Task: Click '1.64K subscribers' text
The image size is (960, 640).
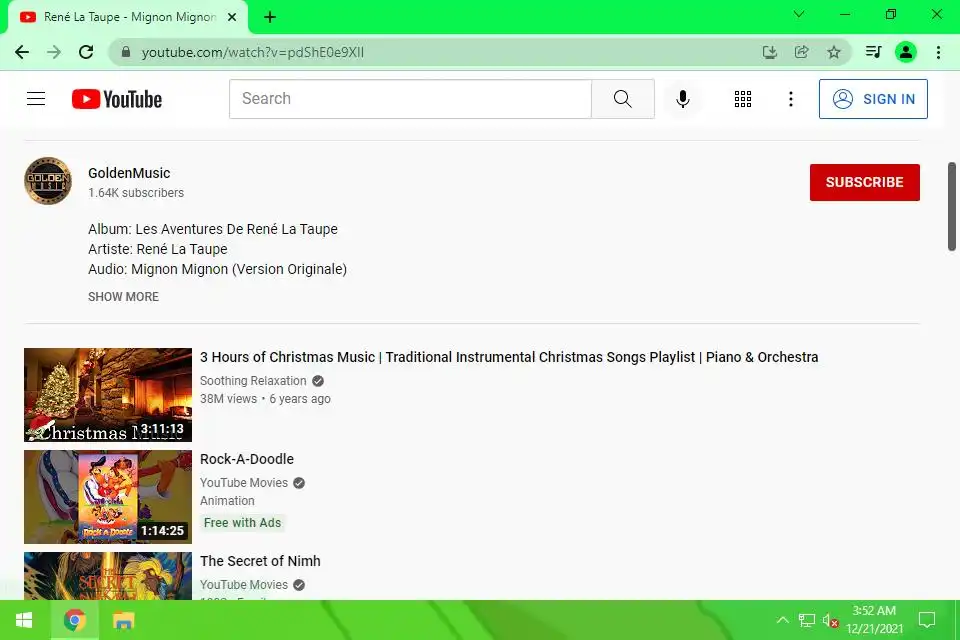Action: click(136, 192)
